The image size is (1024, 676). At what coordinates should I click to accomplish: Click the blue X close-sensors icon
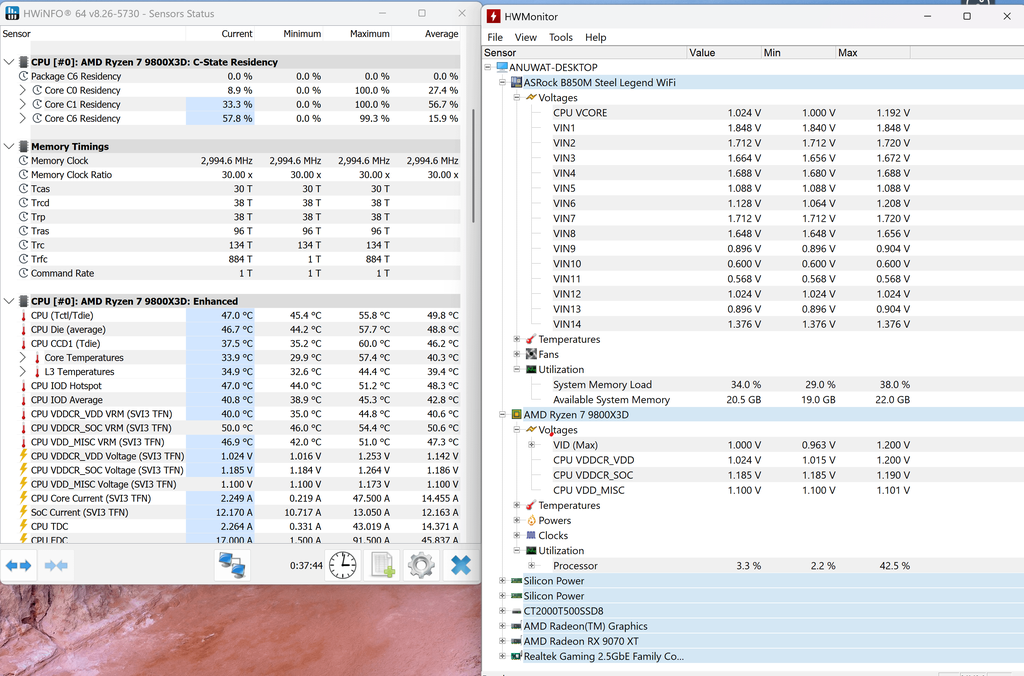pyautogui.click(x=460, y=565)
